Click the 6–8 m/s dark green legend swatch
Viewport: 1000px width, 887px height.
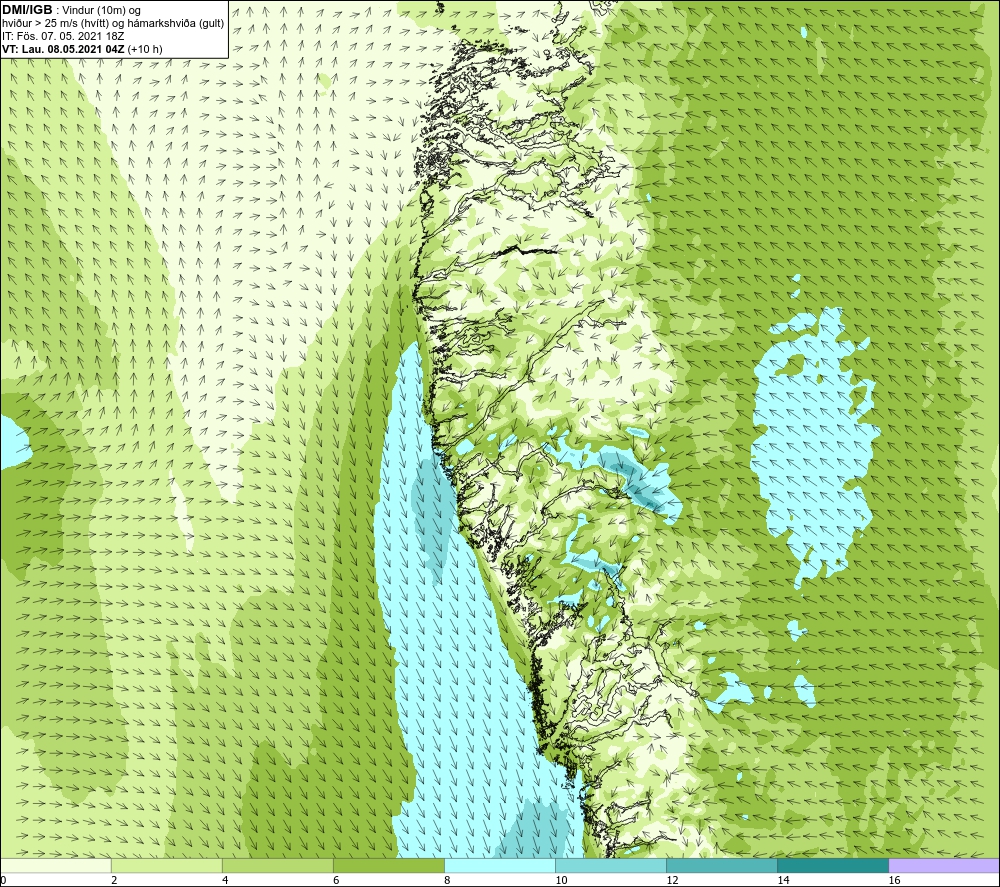pyautogui.click(x=388, y=865)
